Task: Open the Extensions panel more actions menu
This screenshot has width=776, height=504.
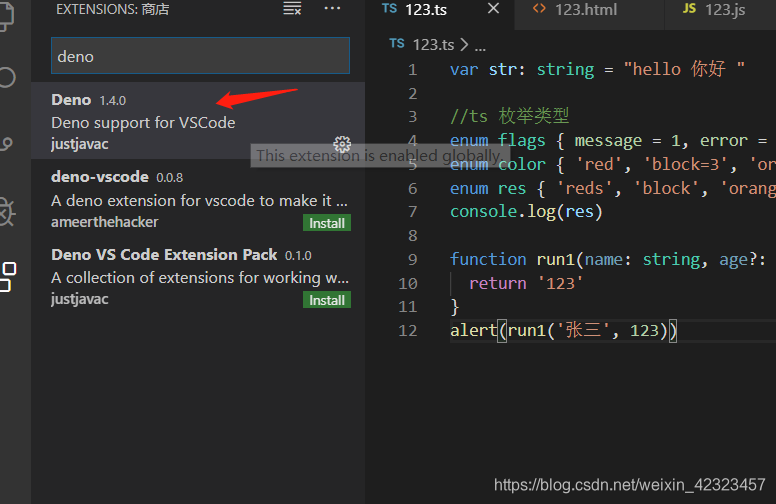Action: (332, 8)
